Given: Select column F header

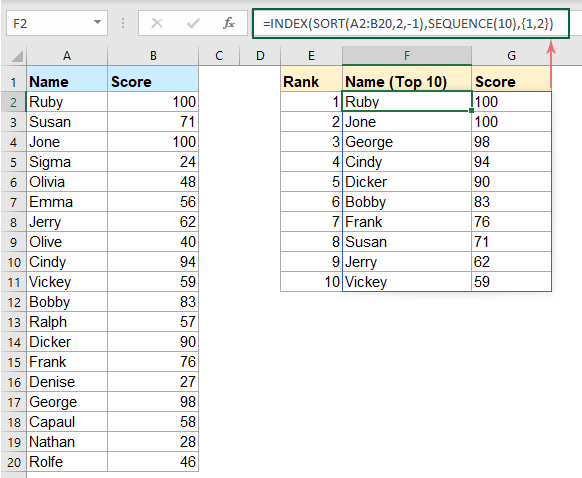Looking at the screenshot, I should coord(407,56).
